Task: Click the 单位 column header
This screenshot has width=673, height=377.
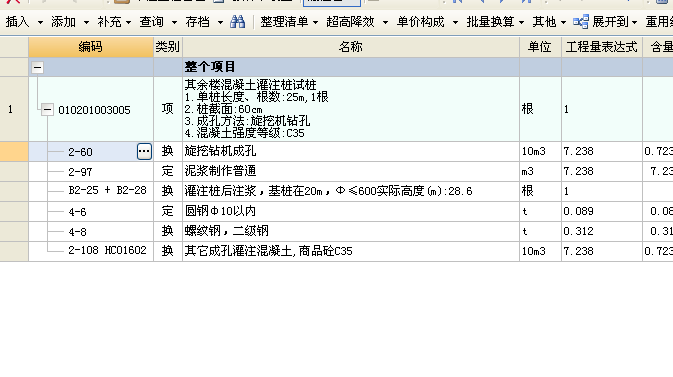Action: (x=540, y=47)
